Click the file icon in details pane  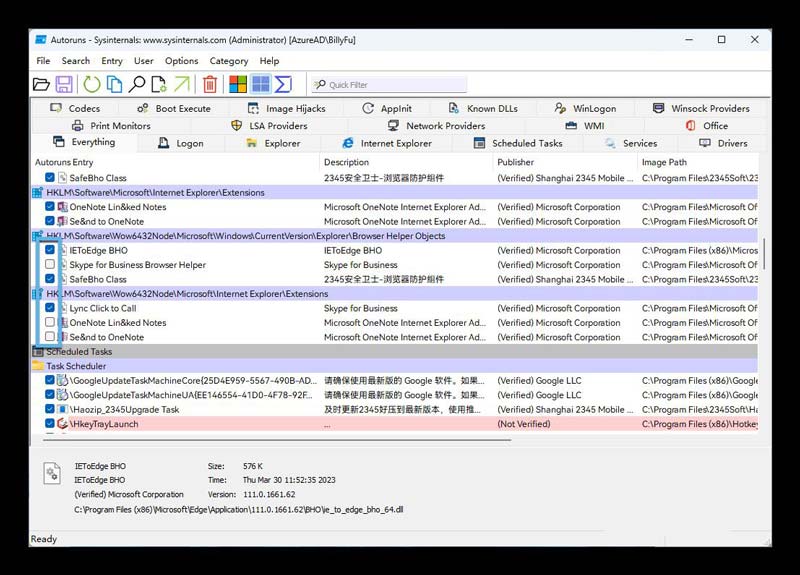point(52,473)
